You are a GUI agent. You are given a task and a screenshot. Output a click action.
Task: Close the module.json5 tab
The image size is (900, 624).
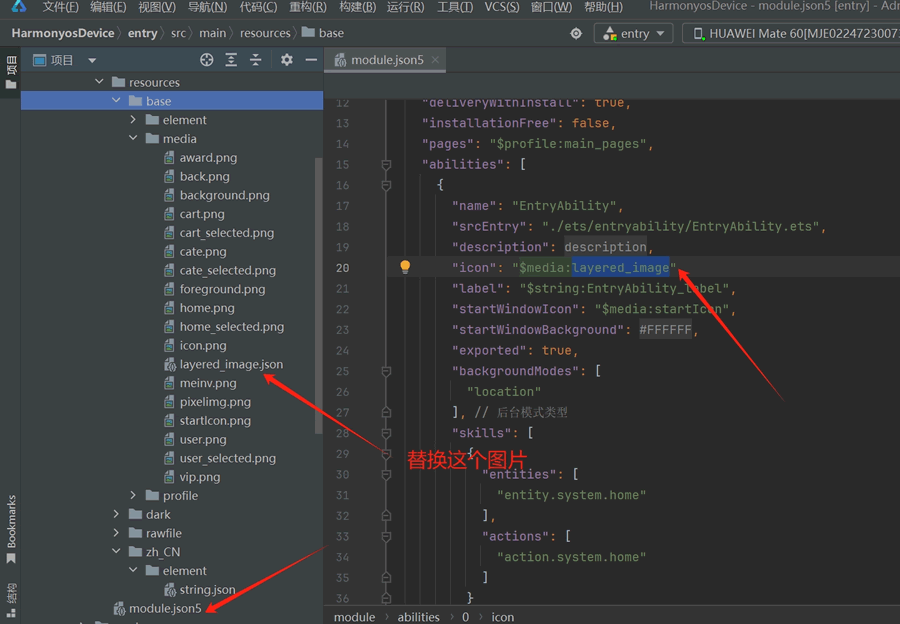tap(435, 60)
